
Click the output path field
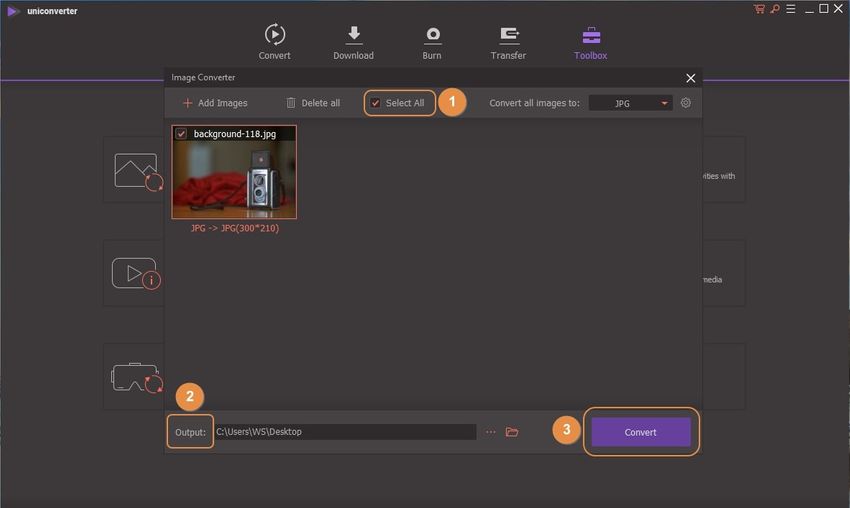pyautogui.click(x=344, y=432)
